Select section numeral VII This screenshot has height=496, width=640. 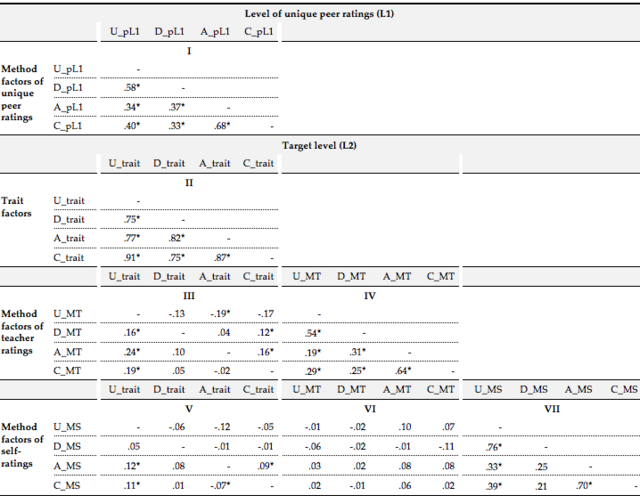pyautogui.click(x=552, y=409)
